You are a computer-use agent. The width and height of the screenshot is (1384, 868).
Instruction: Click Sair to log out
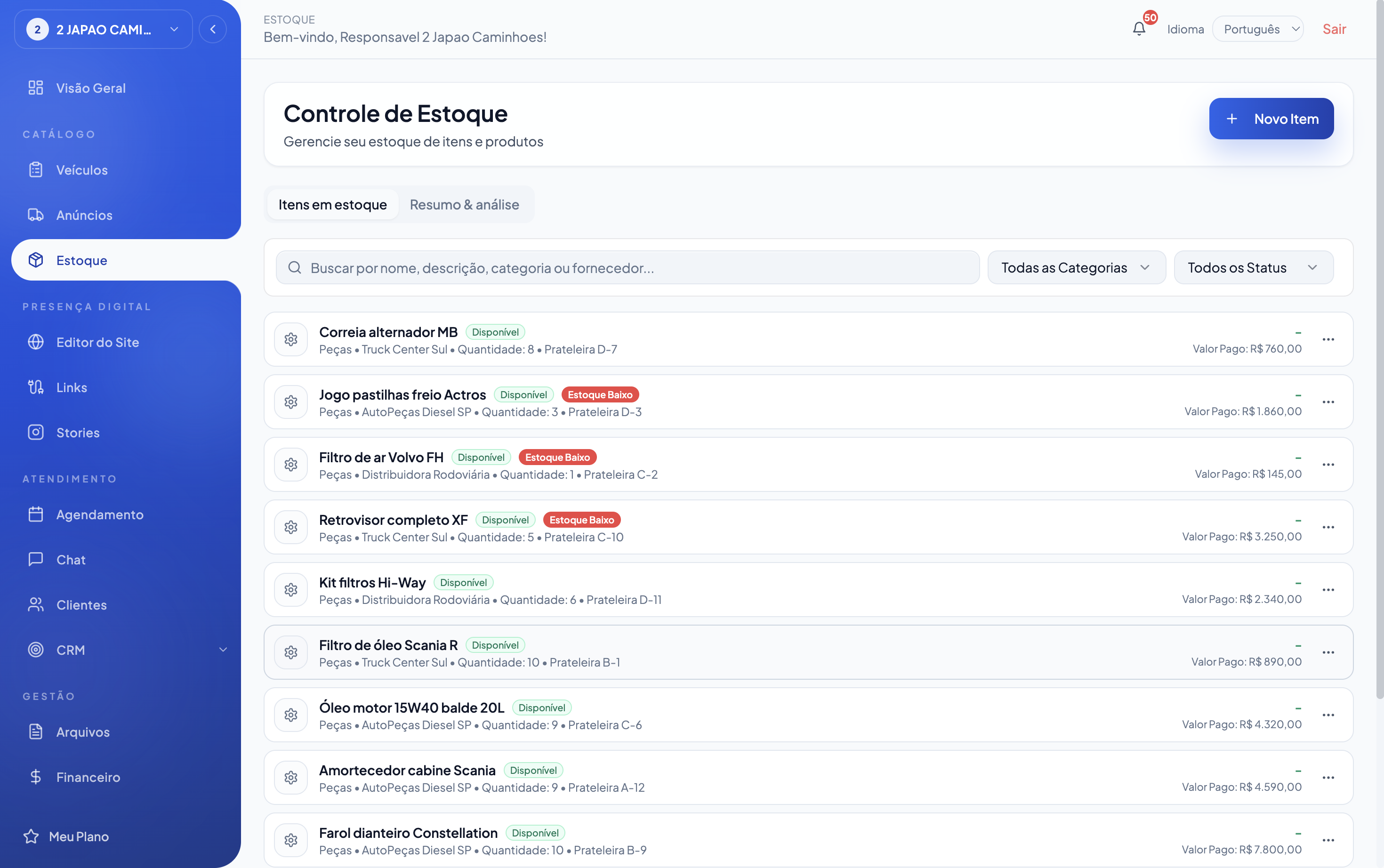click(1334, 29)
